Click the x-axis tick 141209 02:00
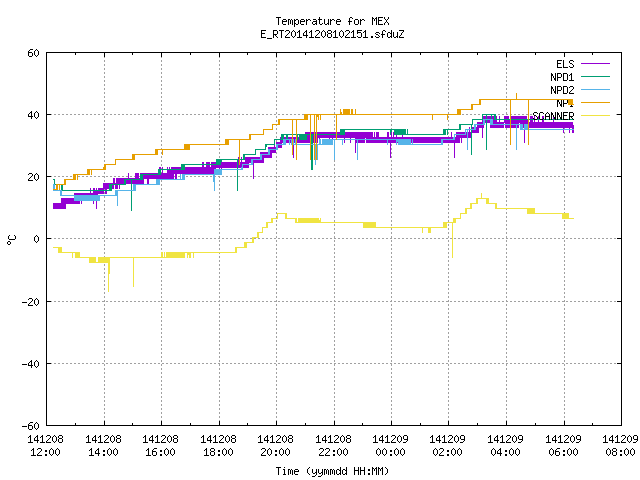Image resolution: width=640 pixels, height=480 pixels. pyautogui.click(x=448, y=446)
